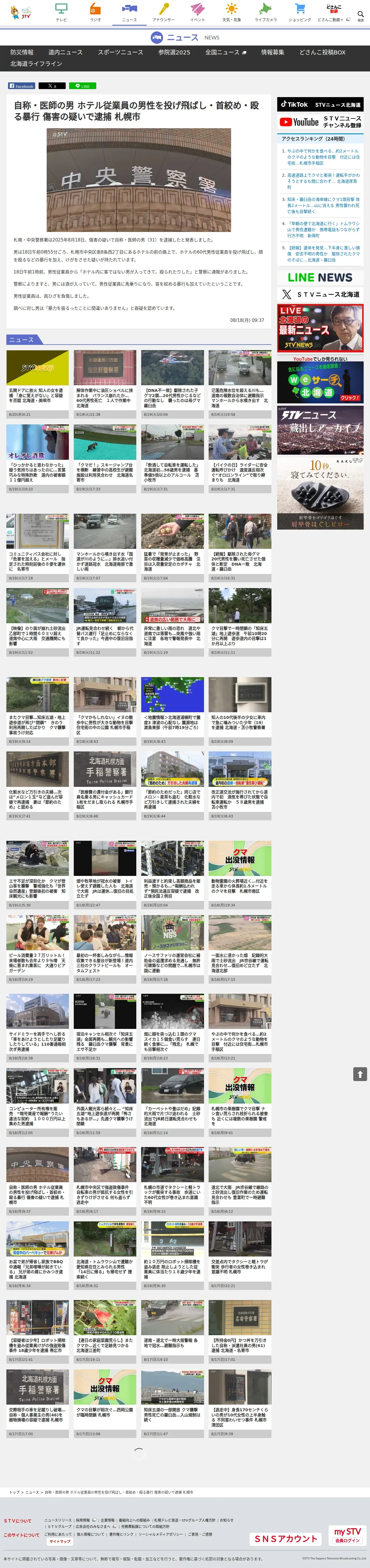Open the 玄関ドアに放火 news card

coord(38,384)
